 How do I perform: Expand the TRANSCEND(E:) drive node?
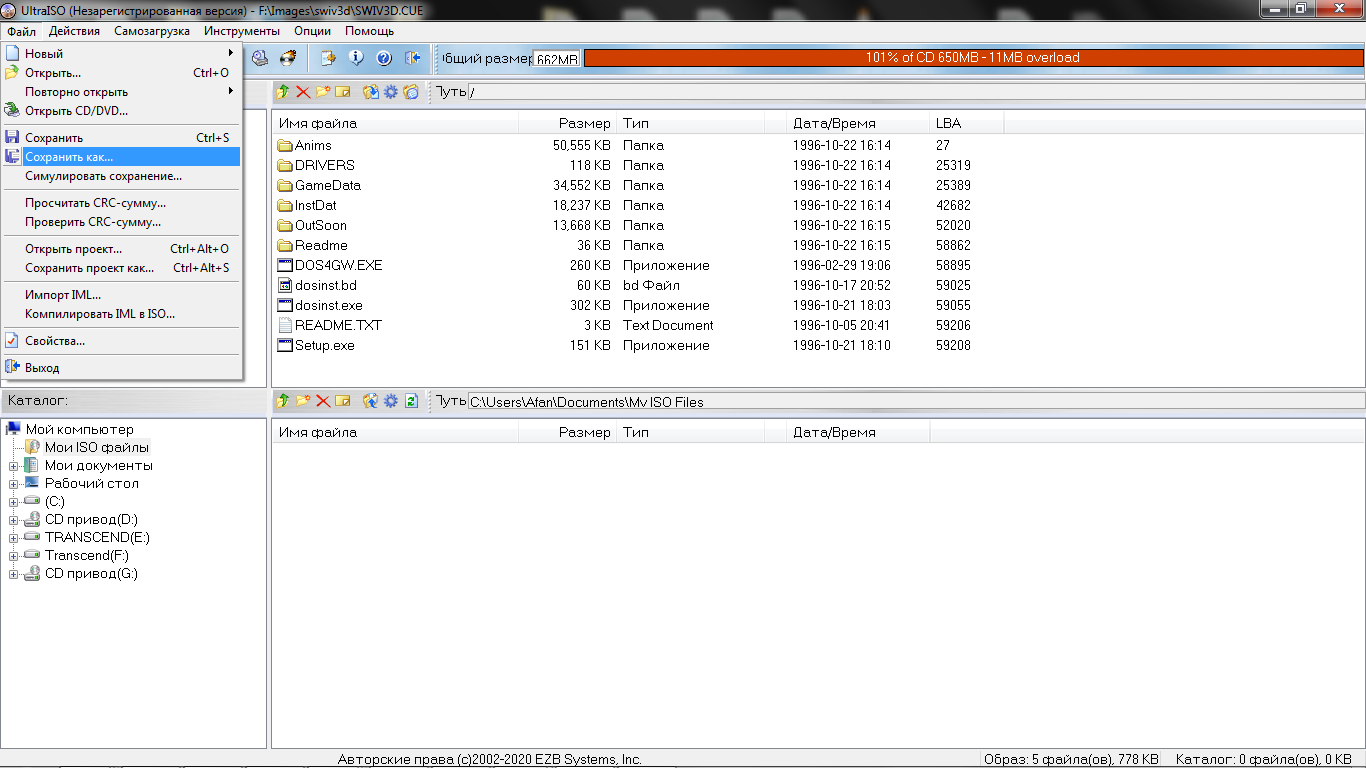click(x=14, y=538)
